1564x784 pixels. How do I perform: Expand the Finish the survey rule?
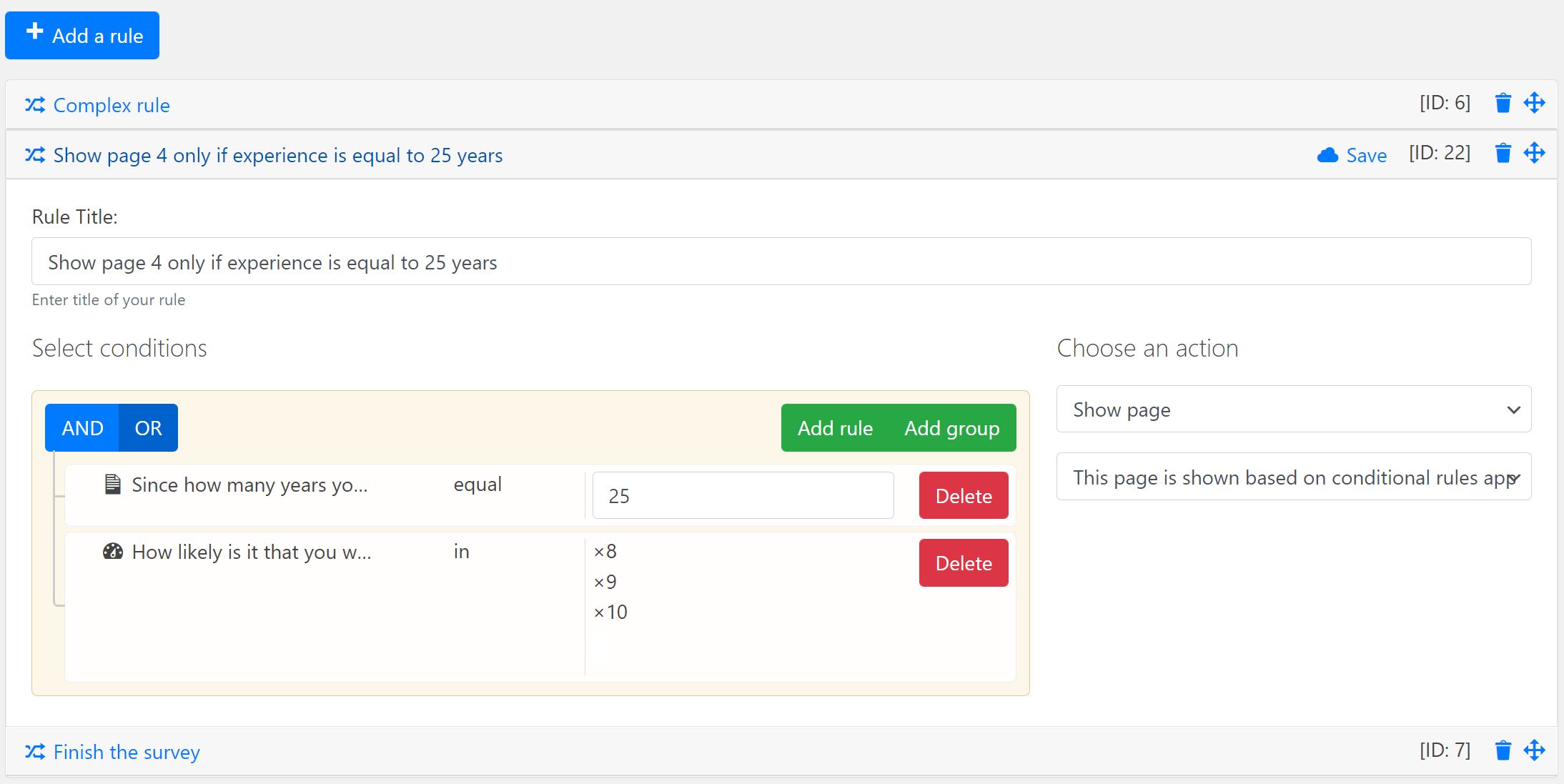[x=127, y=752]
